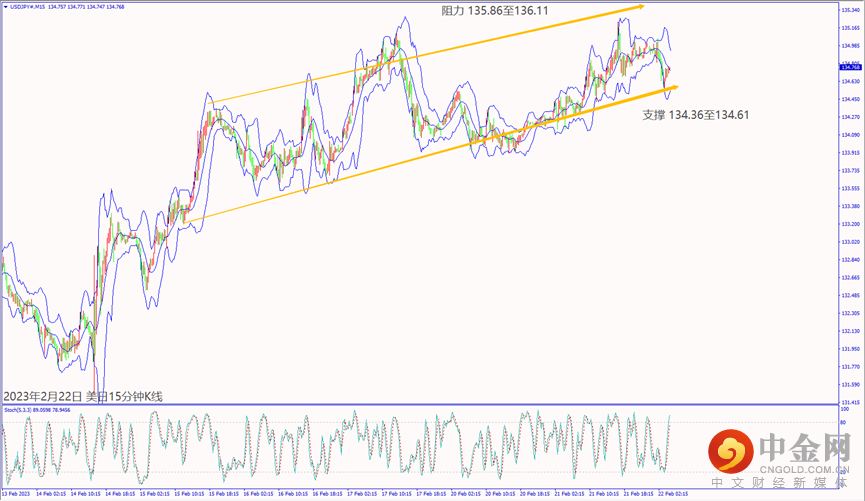Click the 135.340 price scale label
This screenshot has width=865, height=501.
tap(851, 10)
